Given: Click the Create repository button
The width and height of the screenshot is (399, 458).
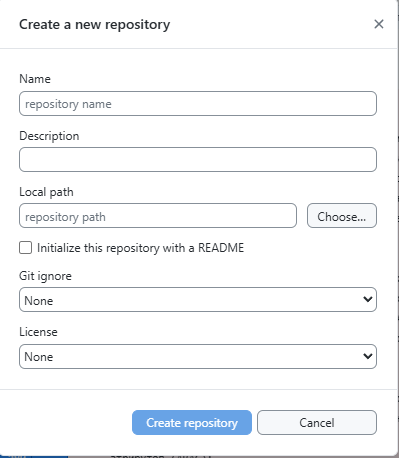Looking at the screenshot, I should click(x=192, y=422).
